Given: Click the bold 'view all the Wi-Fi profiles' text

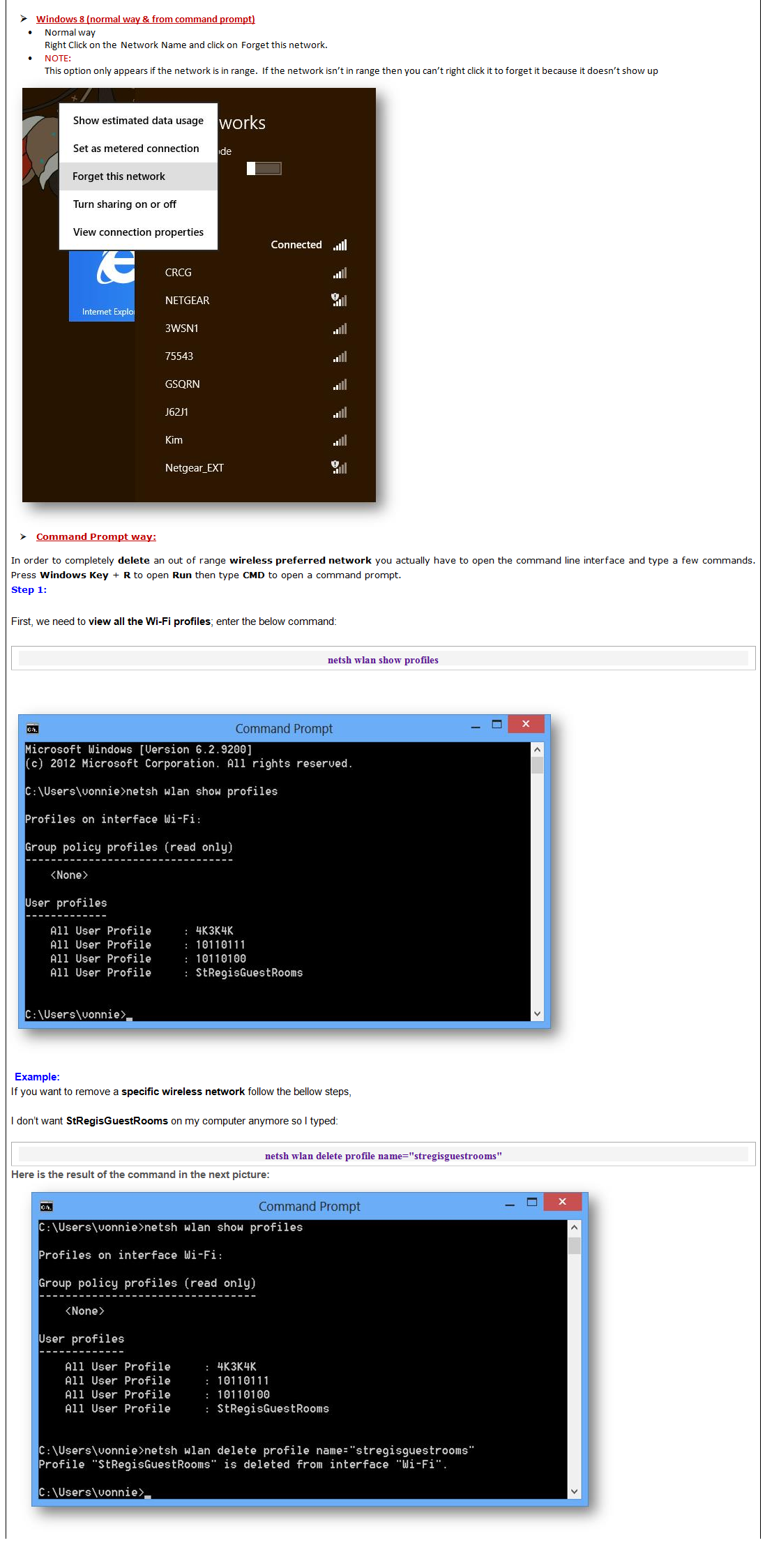Looking at the screenshot, I should click(x=149, y=621).
